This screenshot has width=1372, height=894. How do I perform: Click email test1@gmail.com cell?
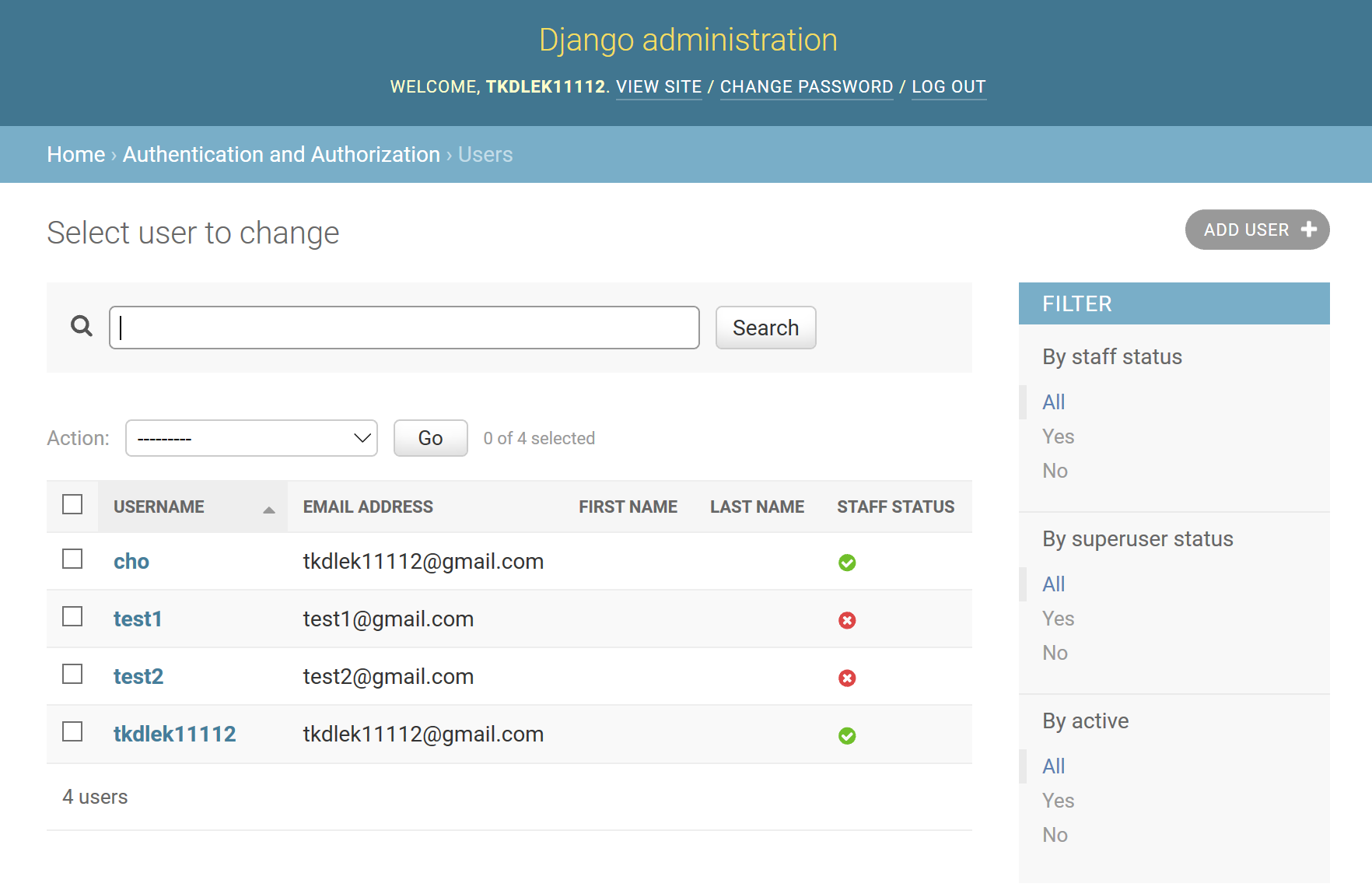pyautogui.click(x=388, y=619)
